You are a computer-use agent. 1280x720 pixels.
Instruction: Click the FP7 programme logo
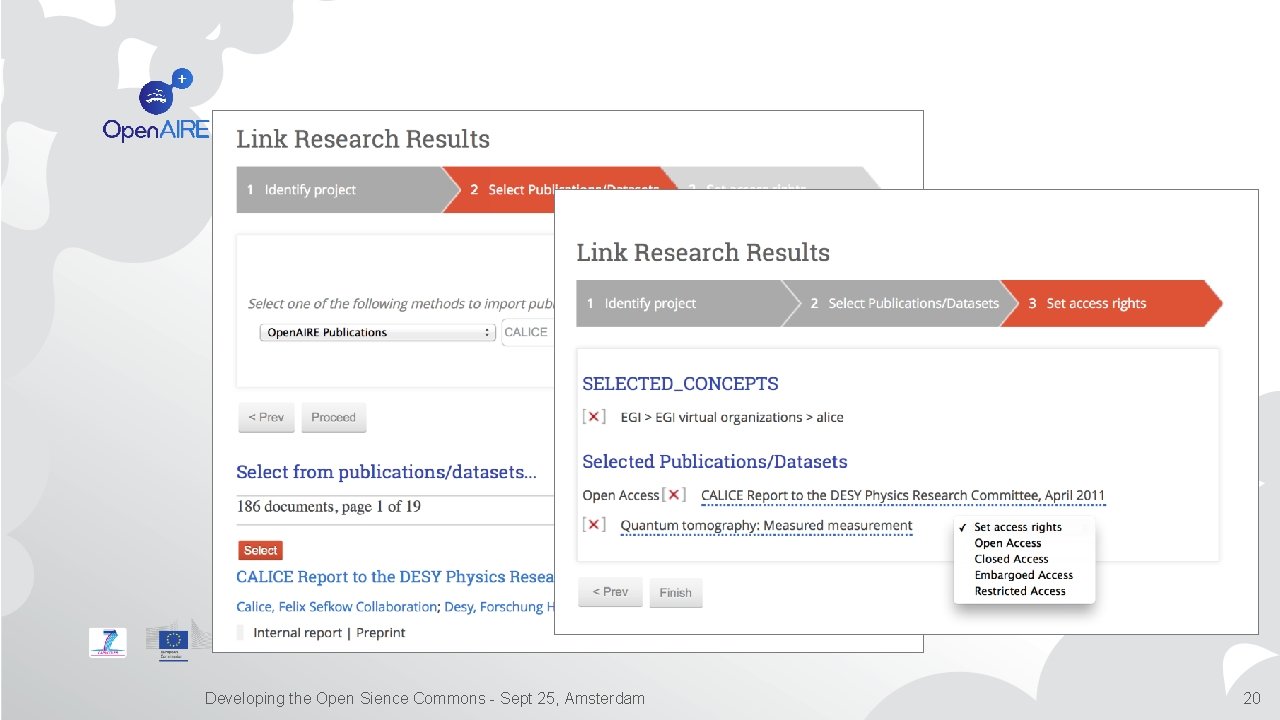(x=108, y=642)
